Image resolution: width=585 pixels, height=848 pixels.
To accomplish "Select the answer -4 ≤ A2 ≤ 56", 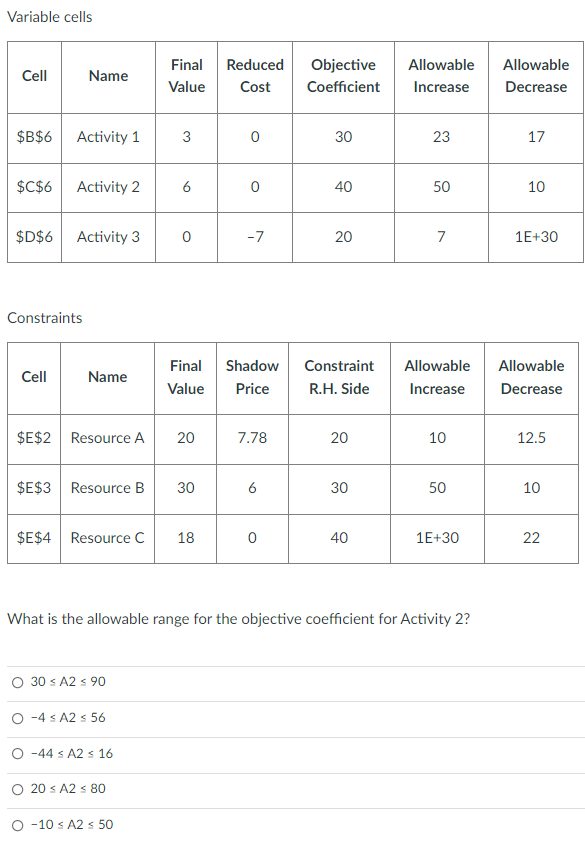I will [18, 717].
